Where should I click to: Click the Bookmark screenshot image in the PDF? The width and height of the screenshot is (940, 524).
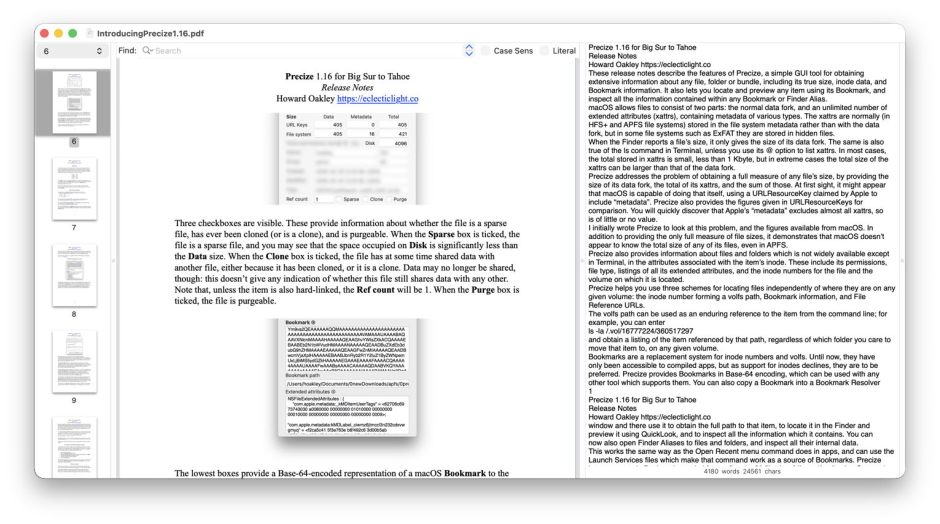tap(347, 377)
